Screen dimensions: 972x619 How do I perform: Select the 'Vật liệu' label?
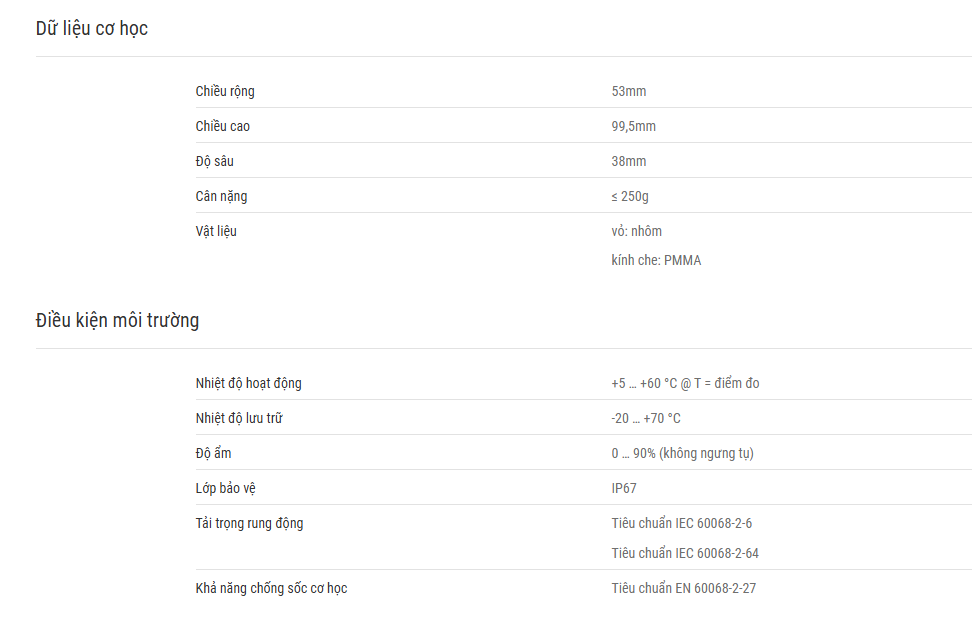pos(216,231)
